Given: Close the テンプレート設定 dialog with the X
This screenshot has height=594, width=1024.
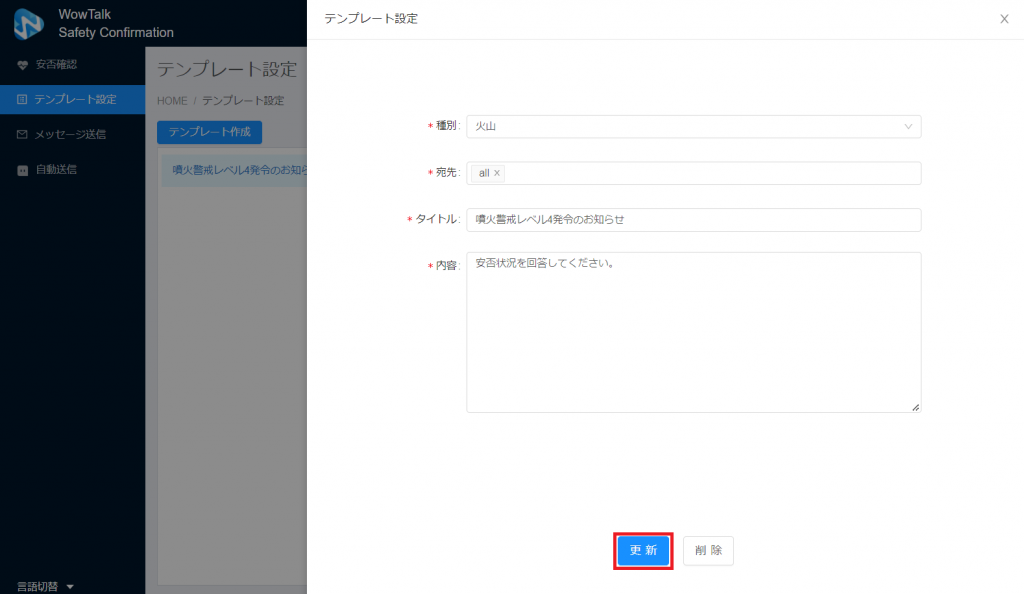Looking at the screenshot, I should (1004, 19).
